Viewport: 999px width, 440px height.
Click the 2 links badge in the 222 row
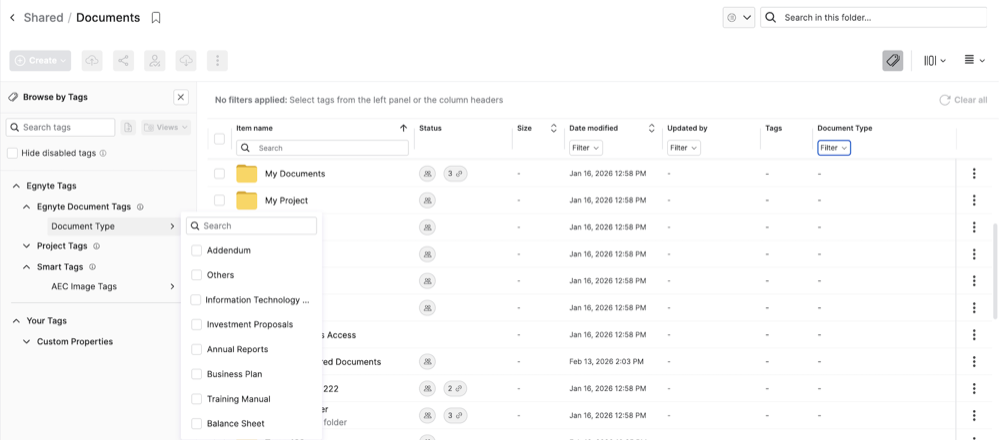[456, 388]
